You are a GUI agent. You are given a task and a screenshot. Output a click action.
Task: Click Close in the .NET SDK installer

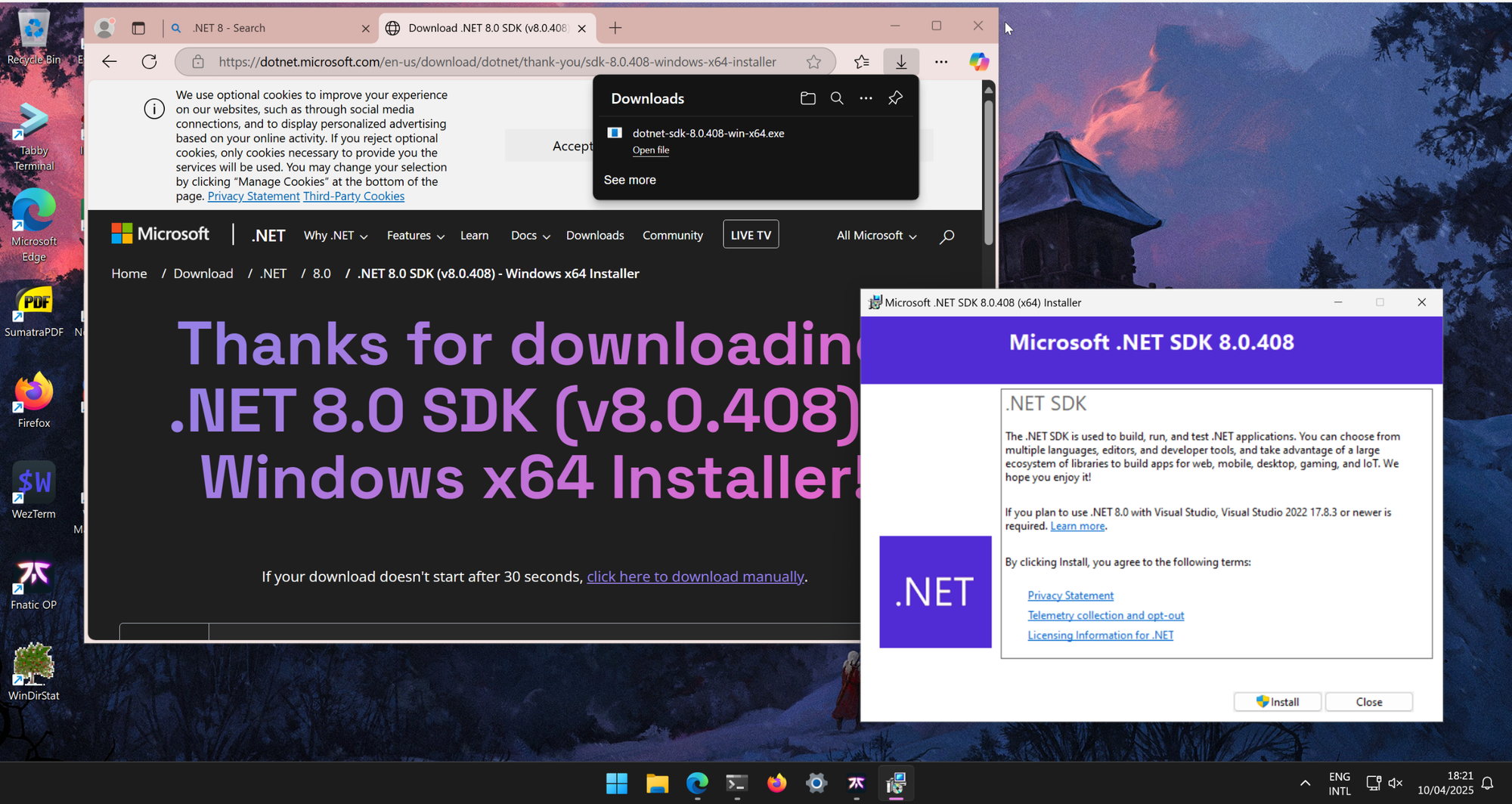[1369, 702]
